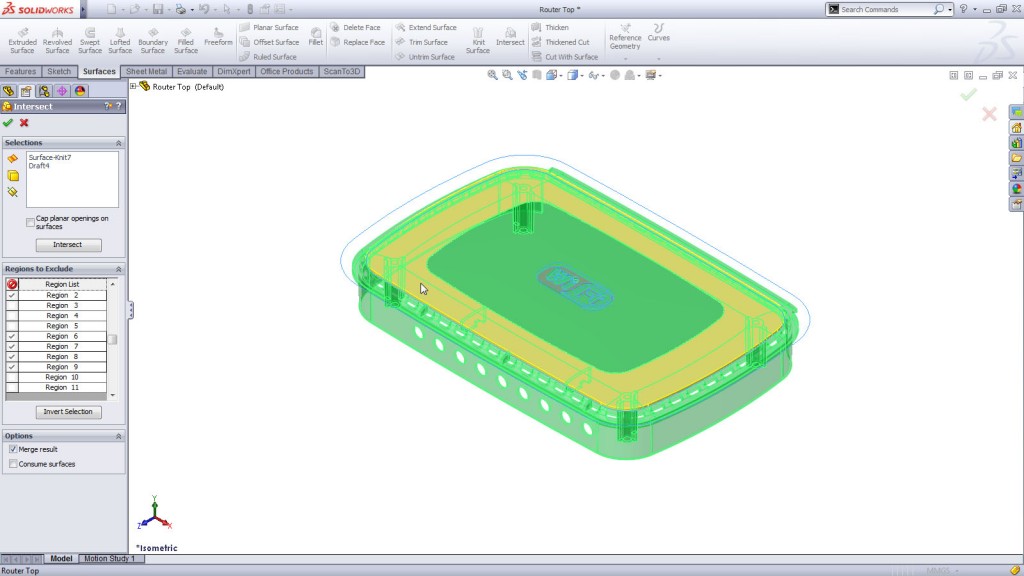Open the PropertyManager tab

pos(26,91)
